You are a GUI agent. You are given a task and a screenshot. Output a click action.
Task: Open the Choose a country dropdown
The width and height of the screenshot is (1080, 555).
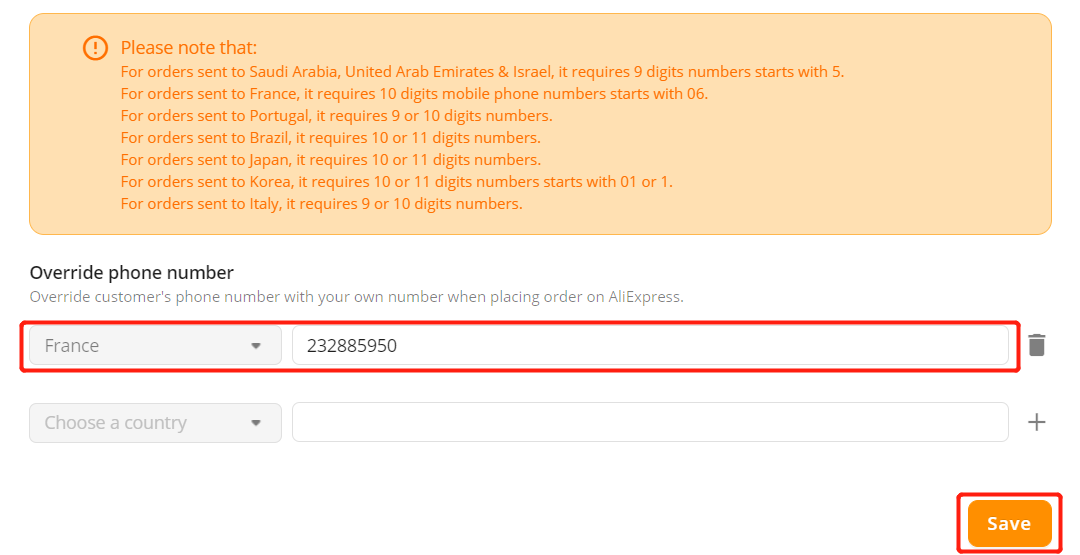[155, 423]
